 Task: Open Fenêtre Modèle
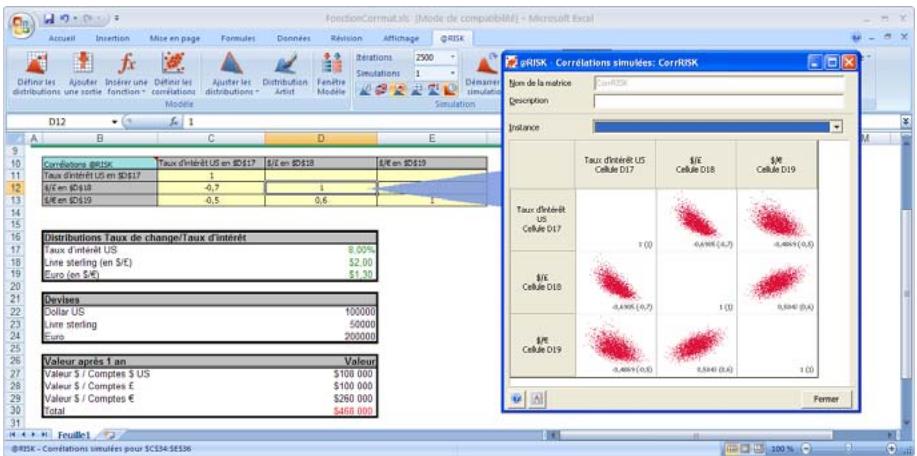click(x=328, y=62)
